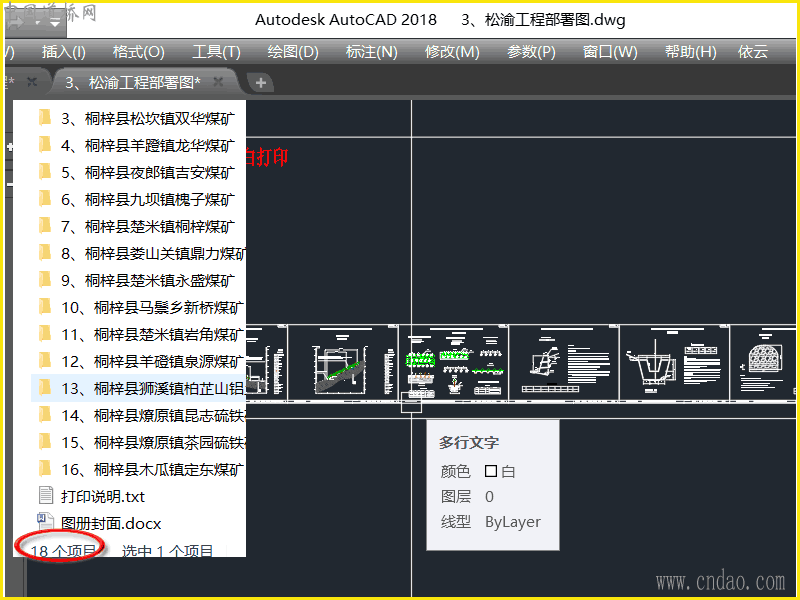This screenshot has height=600, width=800.
Task: Click the drawing sheet with arched tunnel section
Action: click(x=763, y=363)
